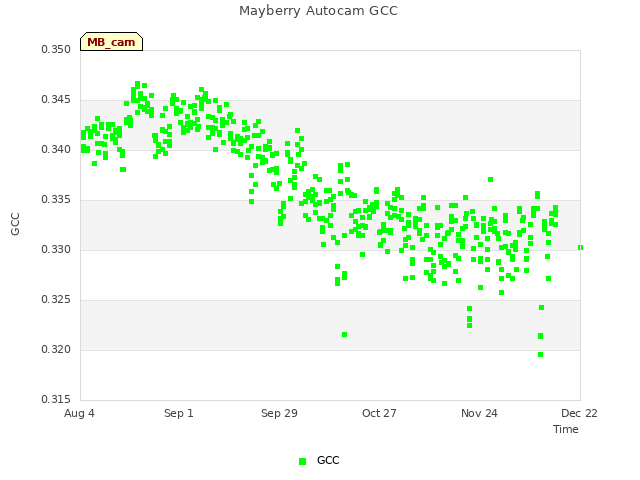The image size is (640, 480).
Task: Select the Aug 4 x-axis label
Action: click(79, 413)
